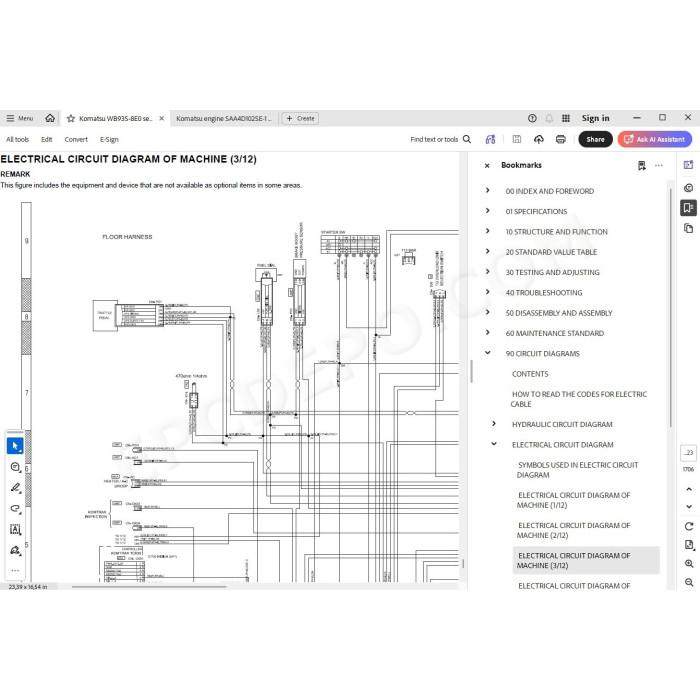
Task: Expand the 20 STANDARD VALUE TABLE bookmark
Action: tap(488, 251)
